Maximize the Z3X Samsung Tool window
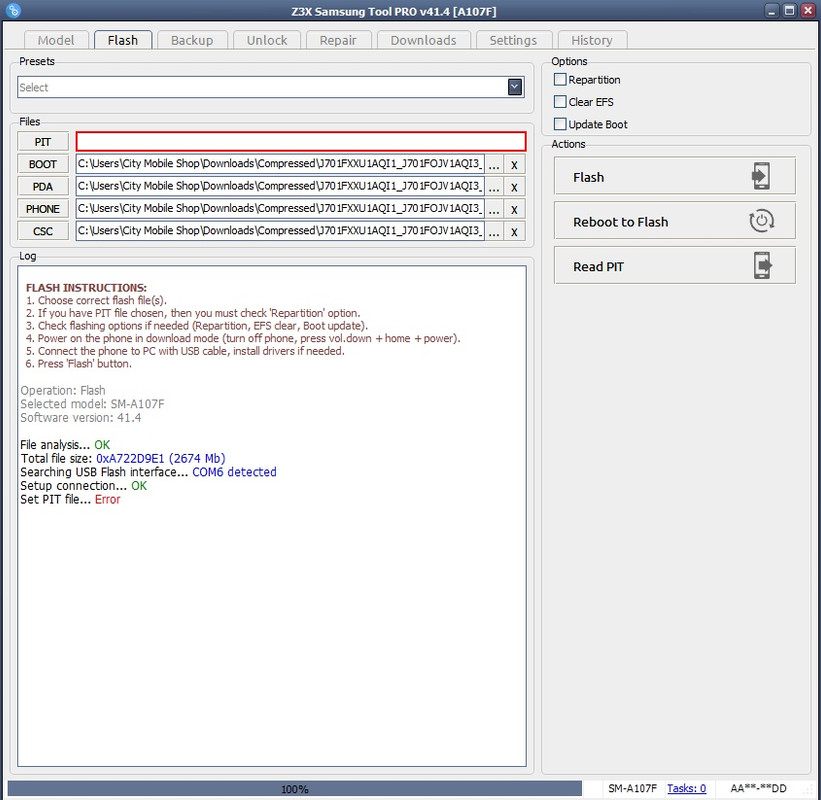This screenshot has height=800, width=821. [790, 10]
